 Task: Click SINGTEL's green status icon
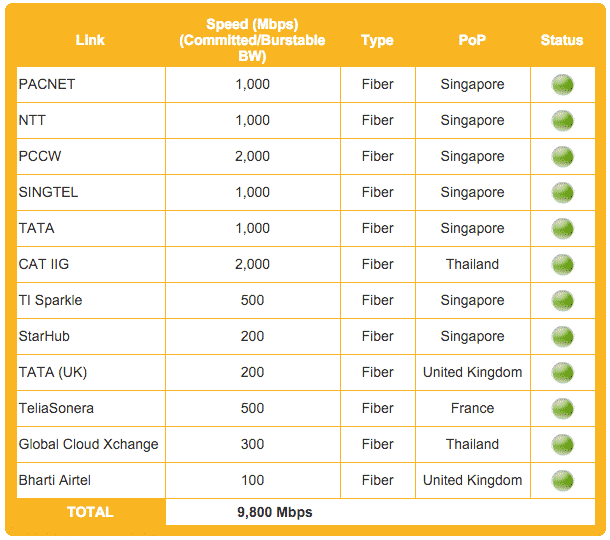click(x=562, y=193)
